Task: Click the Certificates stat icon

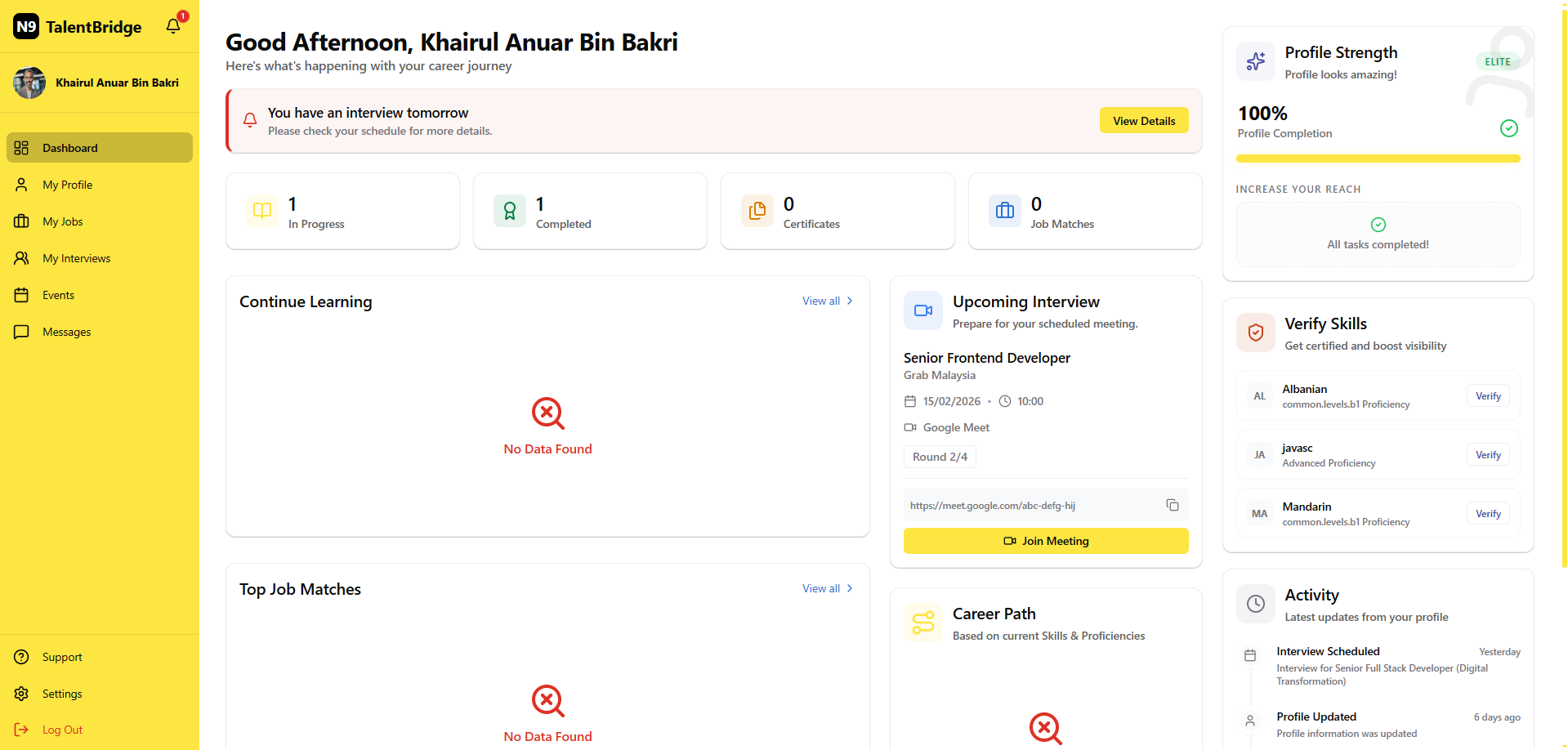Action: click(757, 211)
